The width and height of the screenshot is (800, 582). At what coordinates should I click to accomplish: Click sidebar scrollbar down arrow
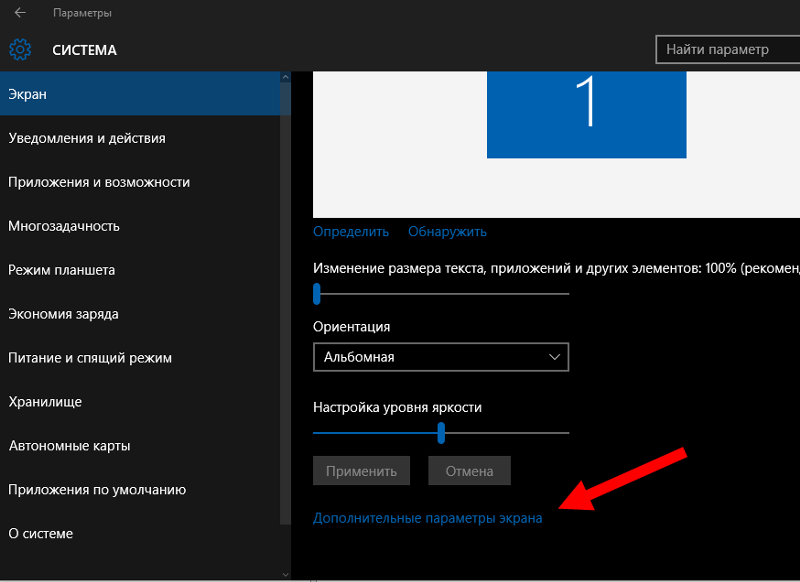point(285,575)
